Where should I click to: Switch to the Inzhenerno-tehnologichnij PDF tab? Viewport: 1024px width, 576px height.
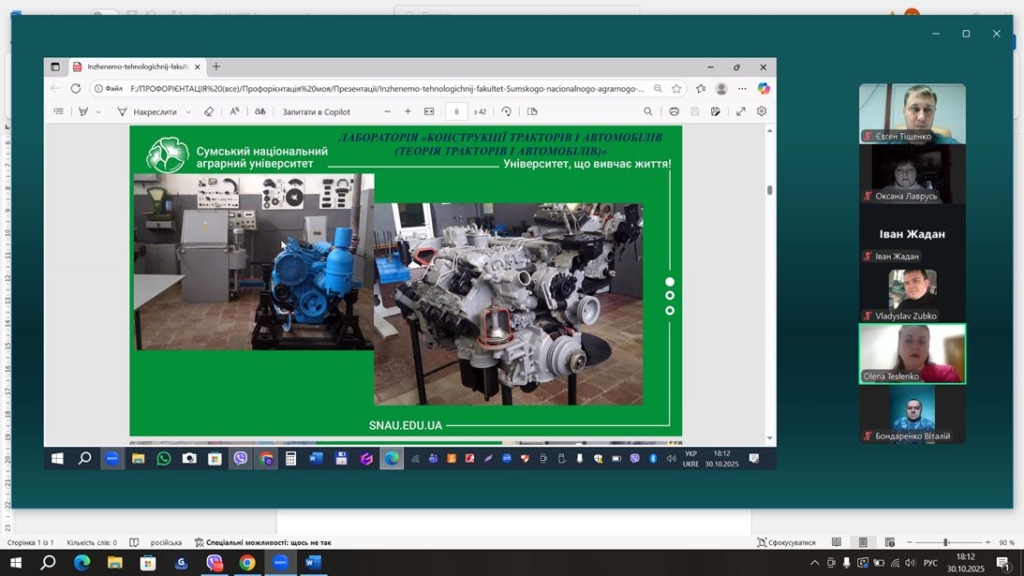tap(130, 67)
